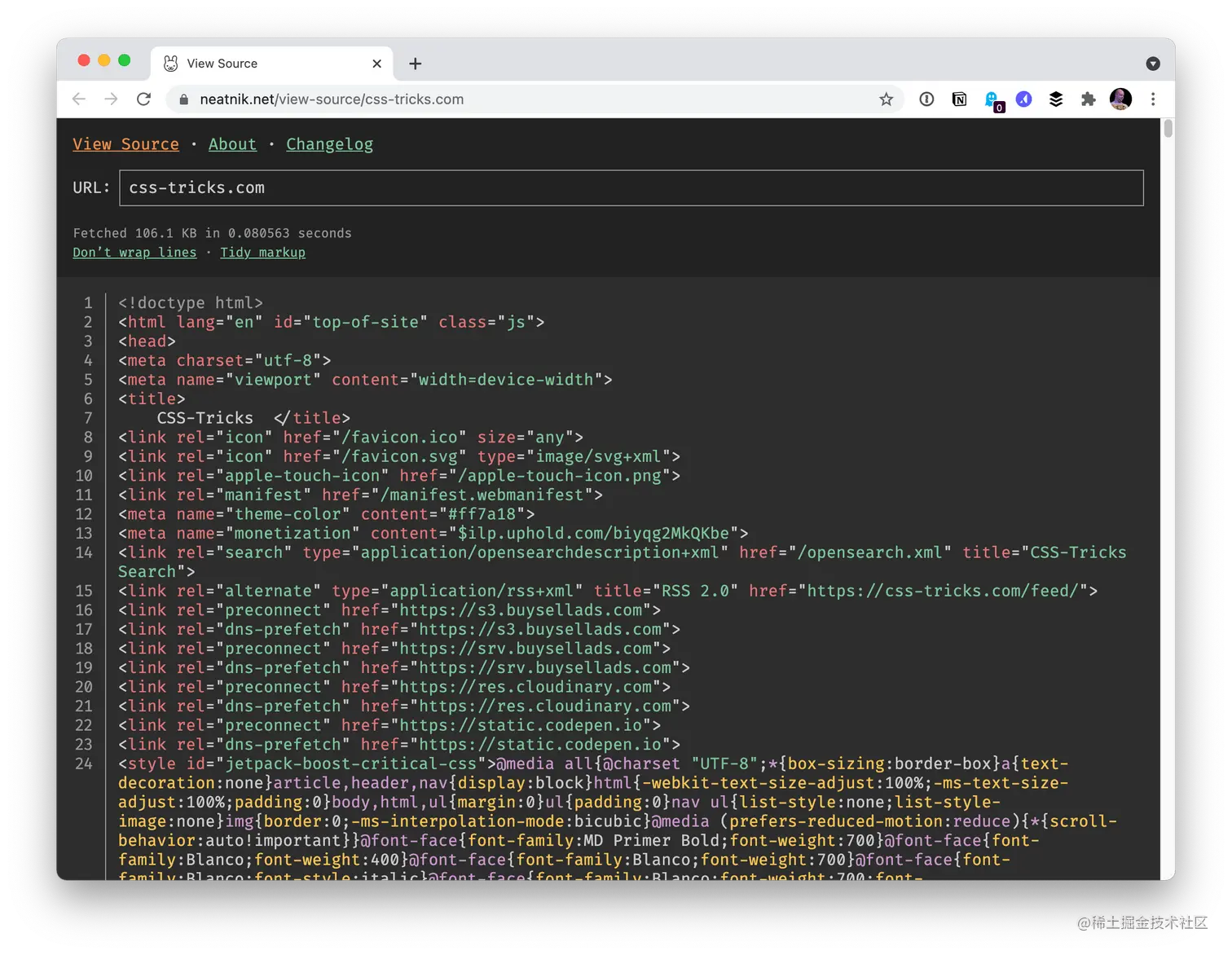Screen dimensions: 1232x955
Task: Open the Changelog link
Action: tap(329, 144)
